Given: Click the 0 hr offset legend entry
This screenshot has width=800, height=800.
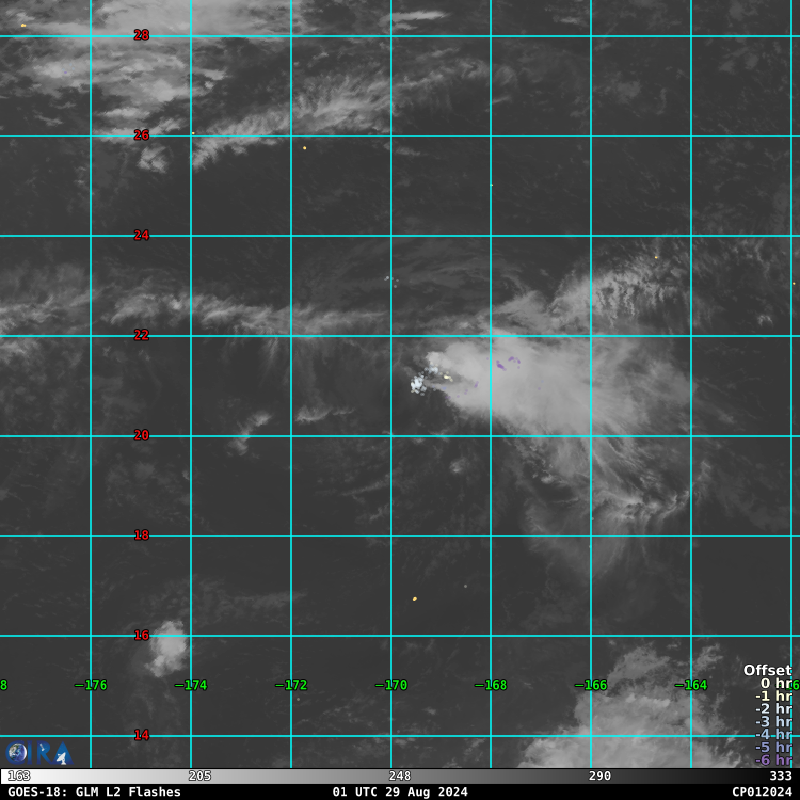Looking at the screenshot, I should [x=776, y=683].
